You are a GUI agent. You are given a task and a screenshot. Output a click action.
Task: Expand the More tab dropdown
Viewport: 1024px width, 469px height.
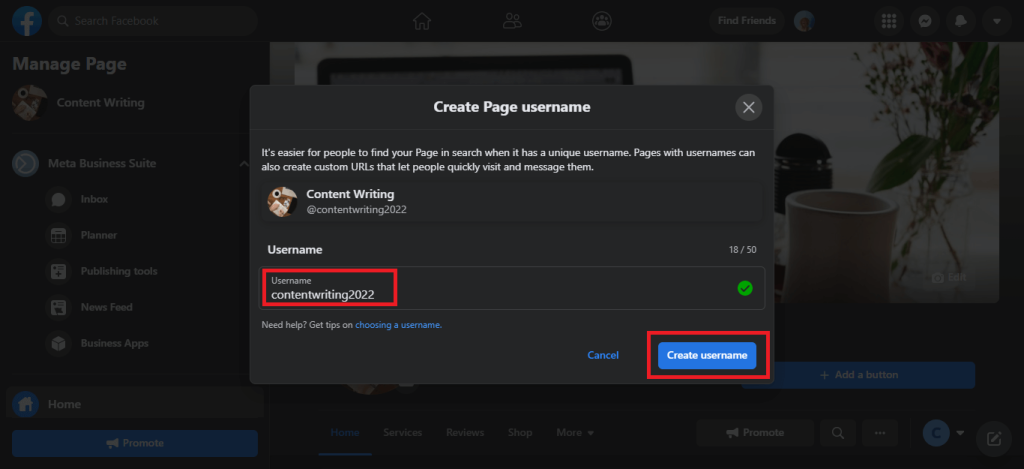tap(575, 432)
